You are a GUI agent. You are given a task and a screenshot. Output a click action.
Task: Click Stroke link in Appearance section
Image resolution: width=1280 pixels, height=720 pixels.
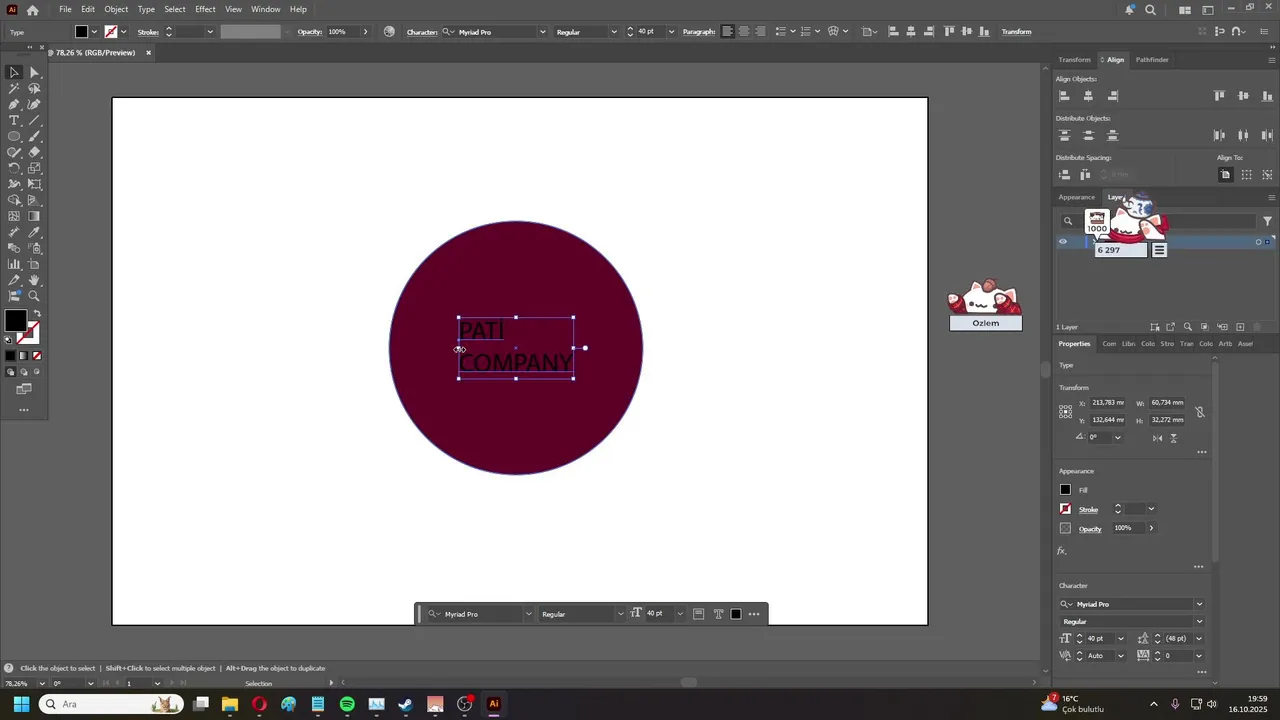click(1088, 509)
